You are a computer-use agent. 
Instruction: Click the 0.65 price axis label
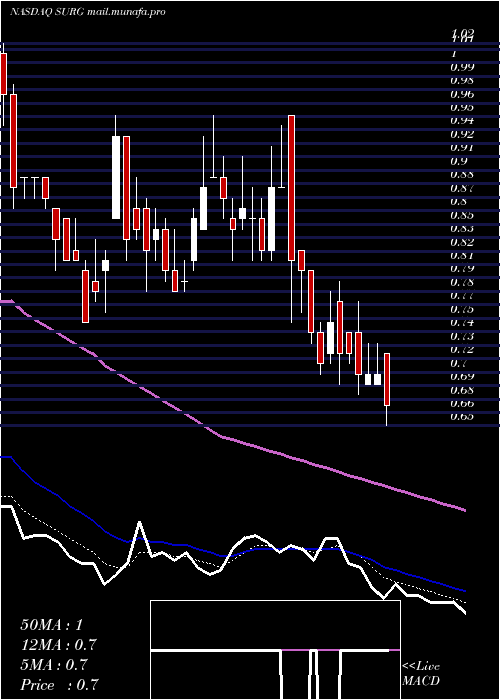[x=462, y=417]
